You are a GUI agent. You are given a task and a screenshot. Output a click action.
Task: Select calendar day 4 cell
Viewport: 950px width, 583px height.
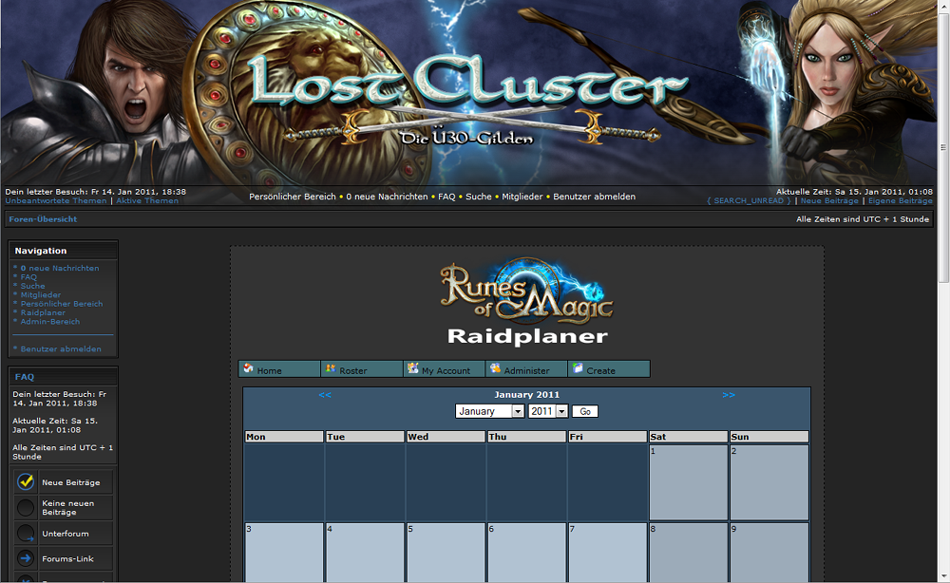click(x=365, y=553)
